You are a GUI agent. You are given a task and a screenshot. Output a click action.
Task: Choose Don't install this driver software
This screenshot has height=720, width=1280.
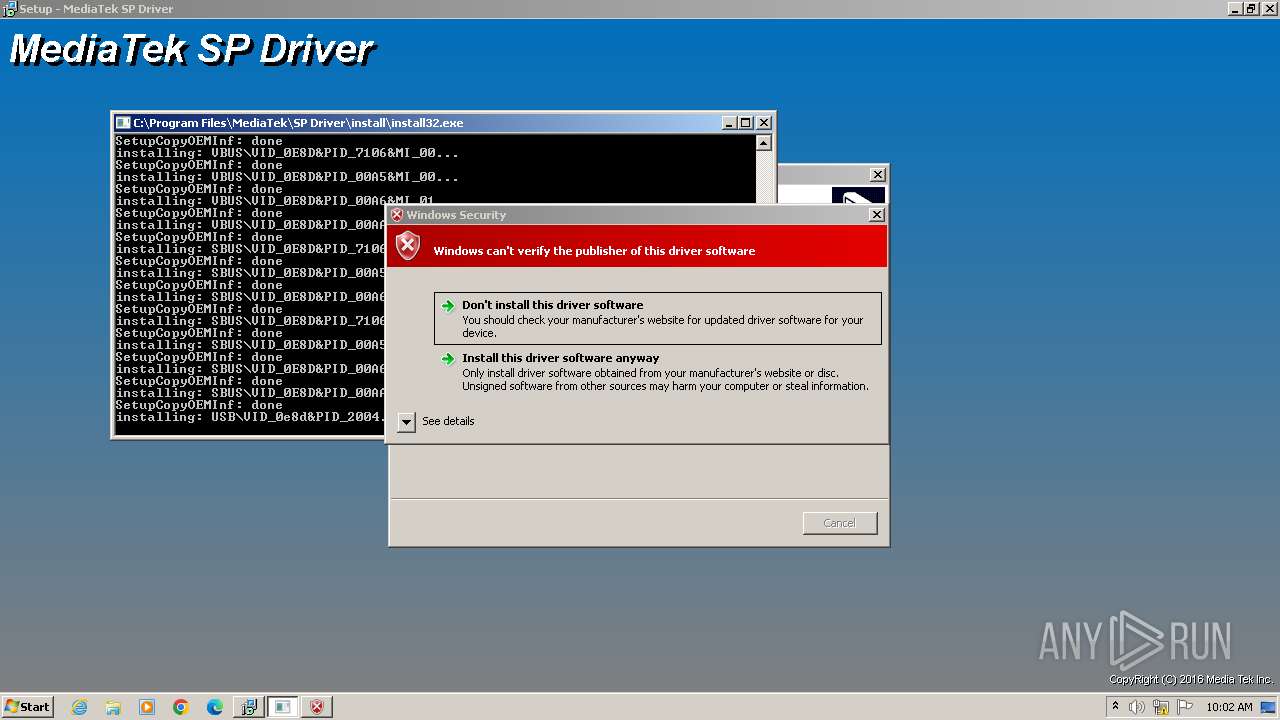coord(658,318)
